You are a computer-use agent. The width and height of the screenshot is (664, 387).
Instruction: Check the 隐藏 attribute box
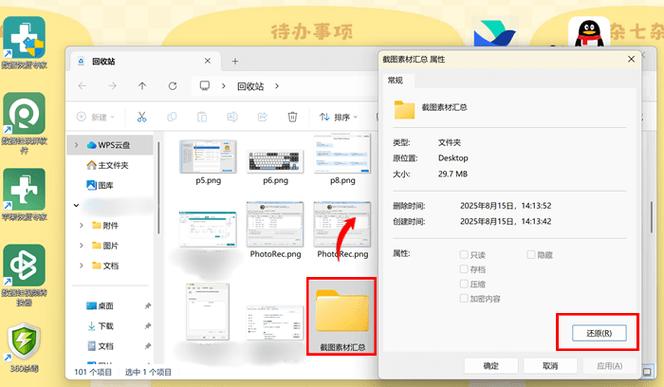pos(531,254)
